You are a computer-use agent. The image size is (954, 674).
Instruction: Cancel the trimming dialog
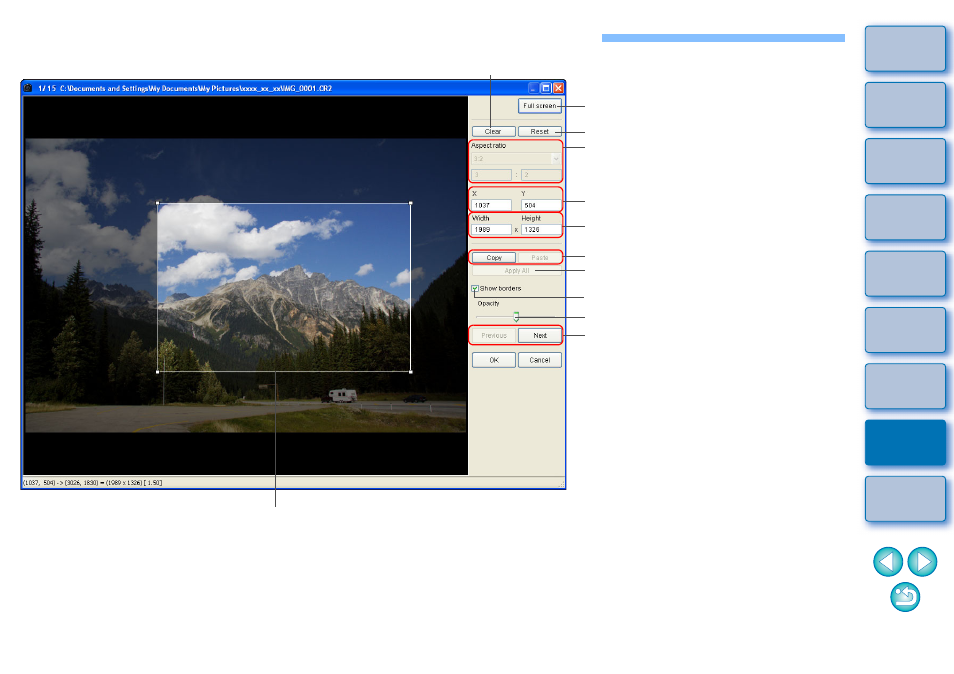coord(540,360)
